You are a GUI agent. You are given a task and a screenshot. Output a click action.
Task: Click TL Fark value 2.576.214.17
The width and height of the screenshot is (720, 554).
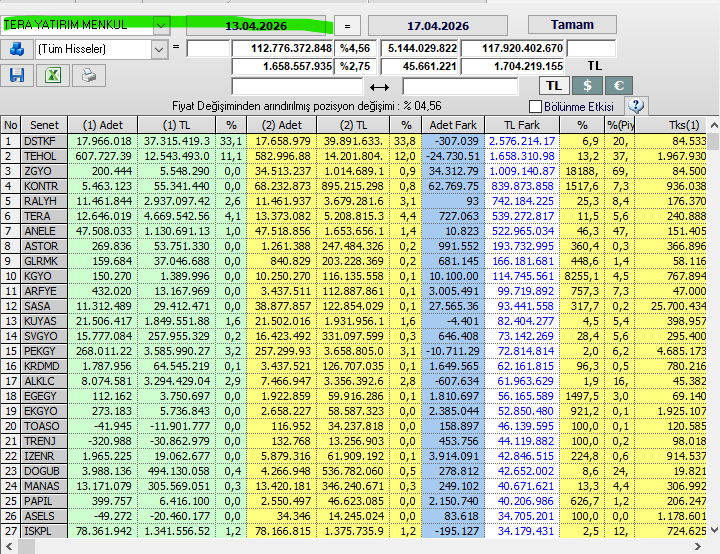(522, 141)
